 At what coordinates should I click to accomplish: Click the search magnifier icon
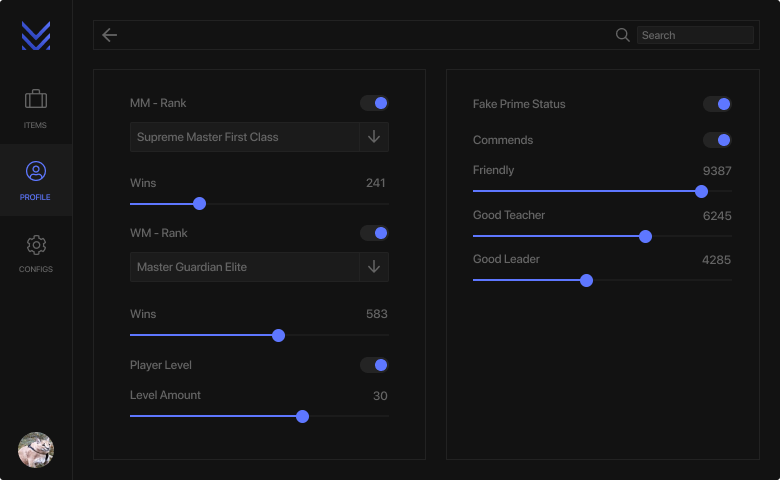[x=622, y=35]
